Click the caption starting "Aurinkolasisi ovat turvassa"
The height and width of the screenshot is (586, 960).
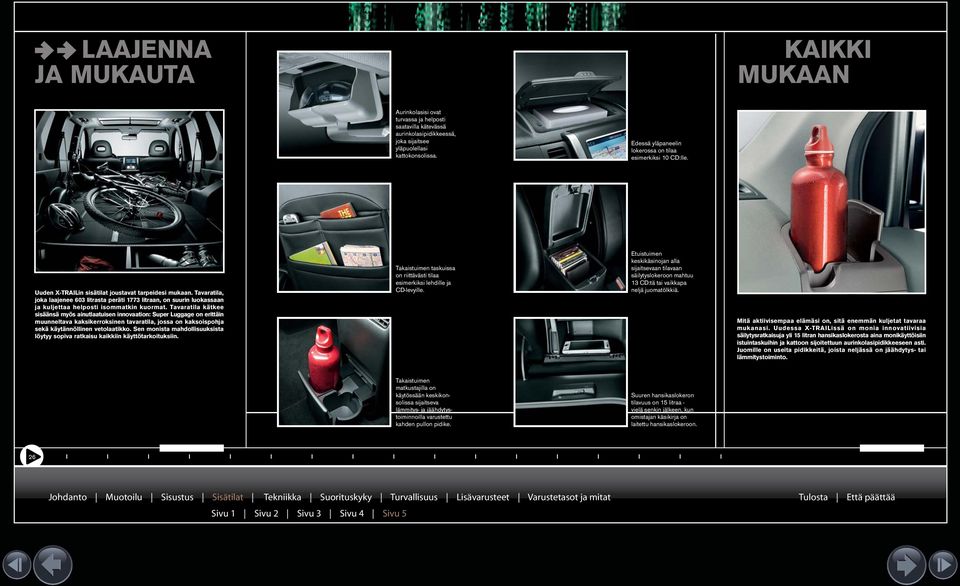(x=426, y=134)
